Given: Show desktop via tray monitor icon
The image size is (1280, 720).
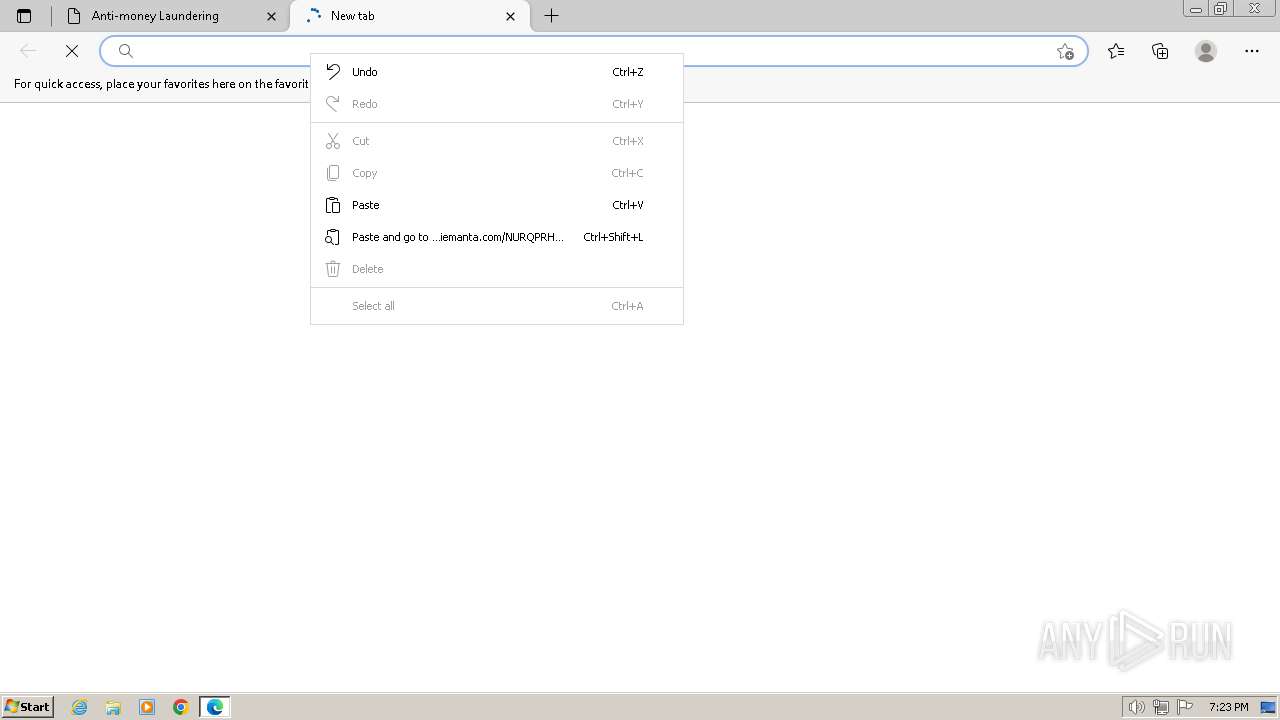Looking at the screenshot, I should pos(1268,707).
